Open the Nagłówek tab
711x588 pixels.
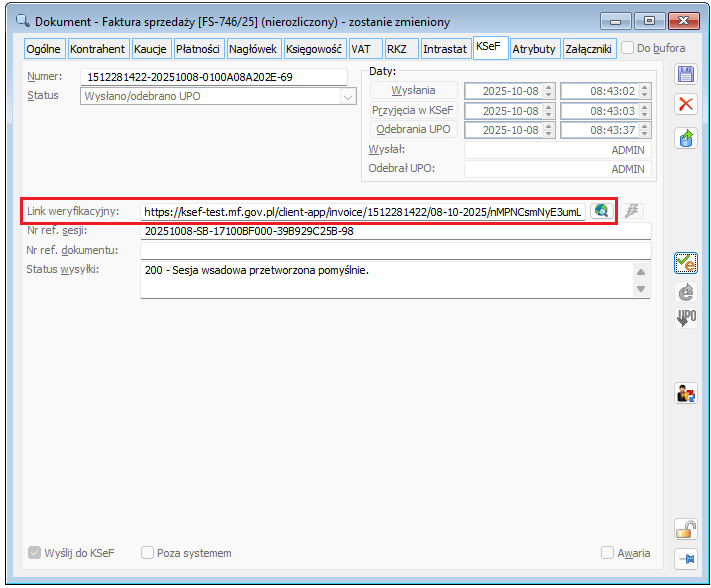point(253,49)
